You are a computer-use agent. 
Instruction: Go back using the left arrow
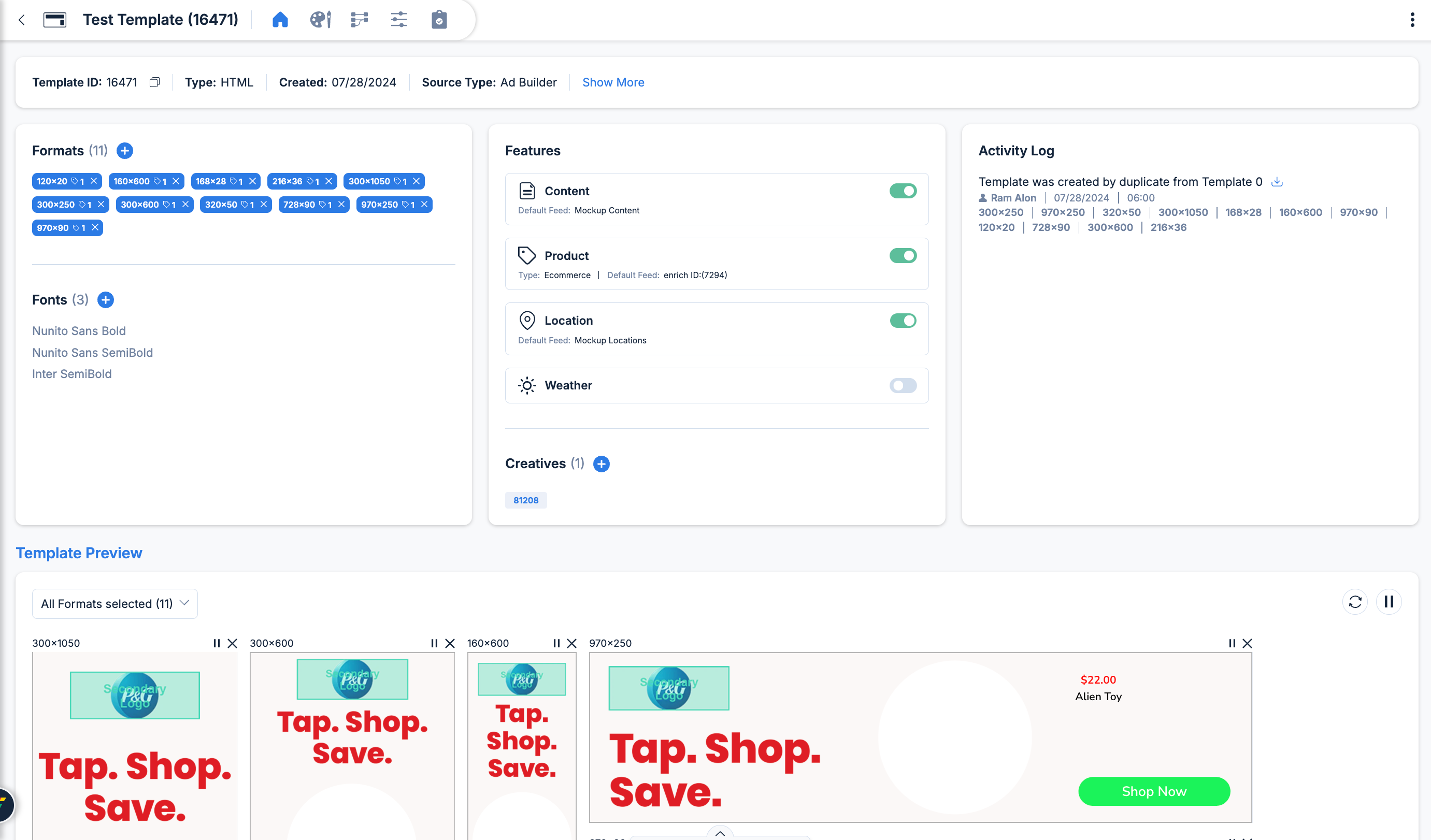(22, 20)
